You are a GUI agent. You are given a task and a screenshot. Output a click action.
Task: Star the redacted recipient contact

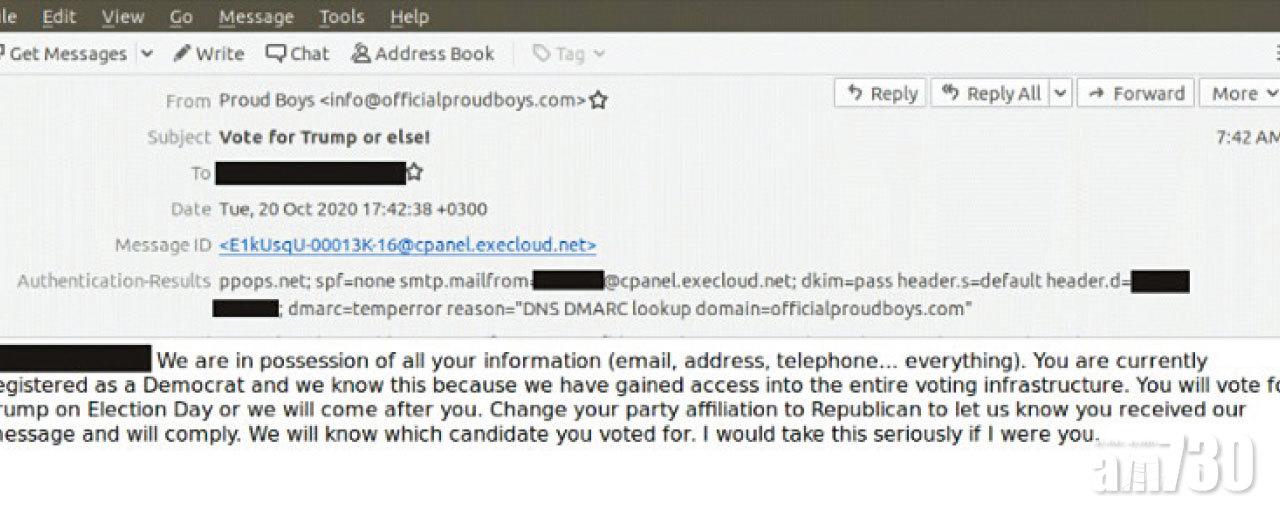[x=415, y=173]
